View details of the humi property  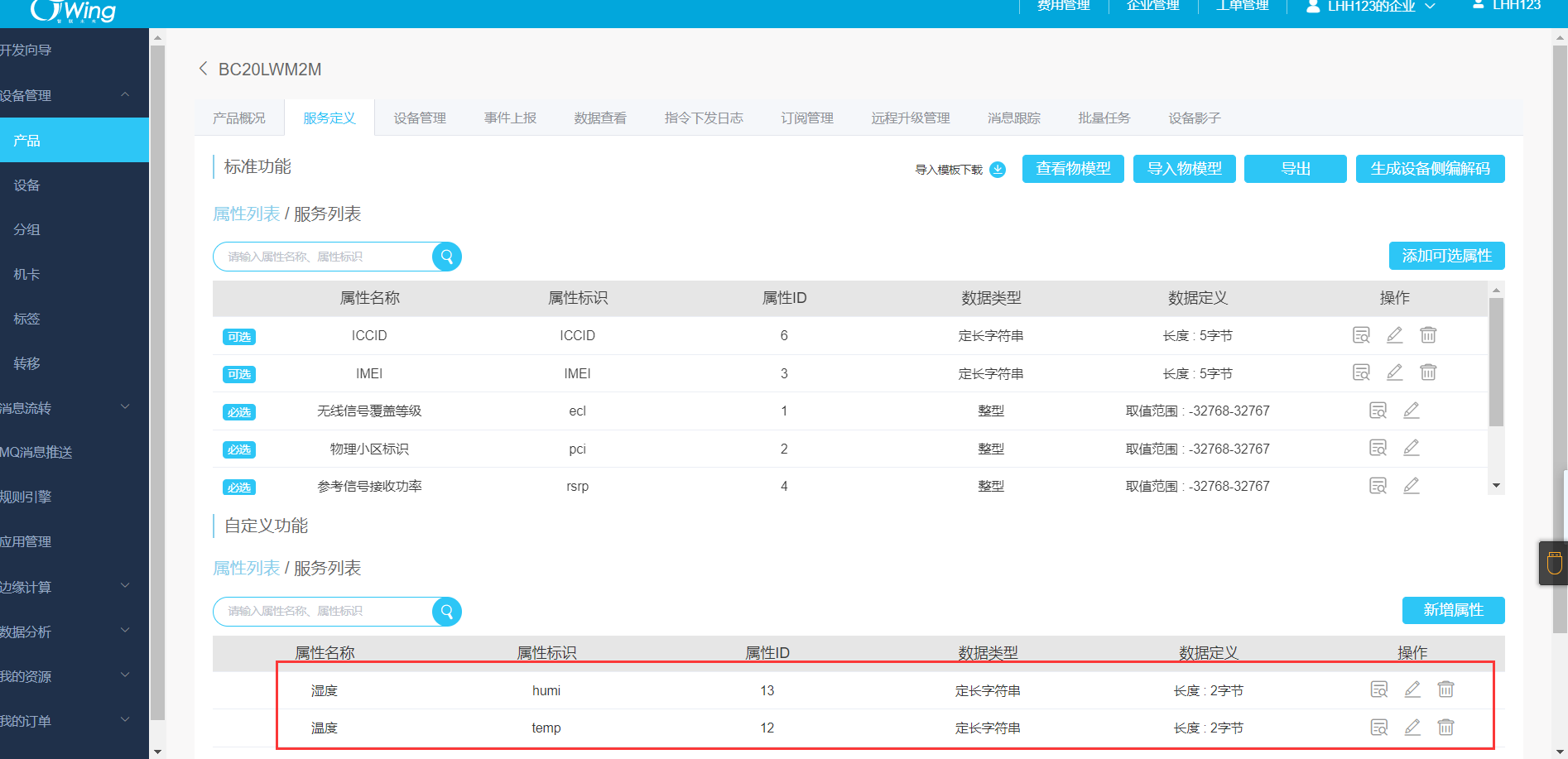point(1379,689)
